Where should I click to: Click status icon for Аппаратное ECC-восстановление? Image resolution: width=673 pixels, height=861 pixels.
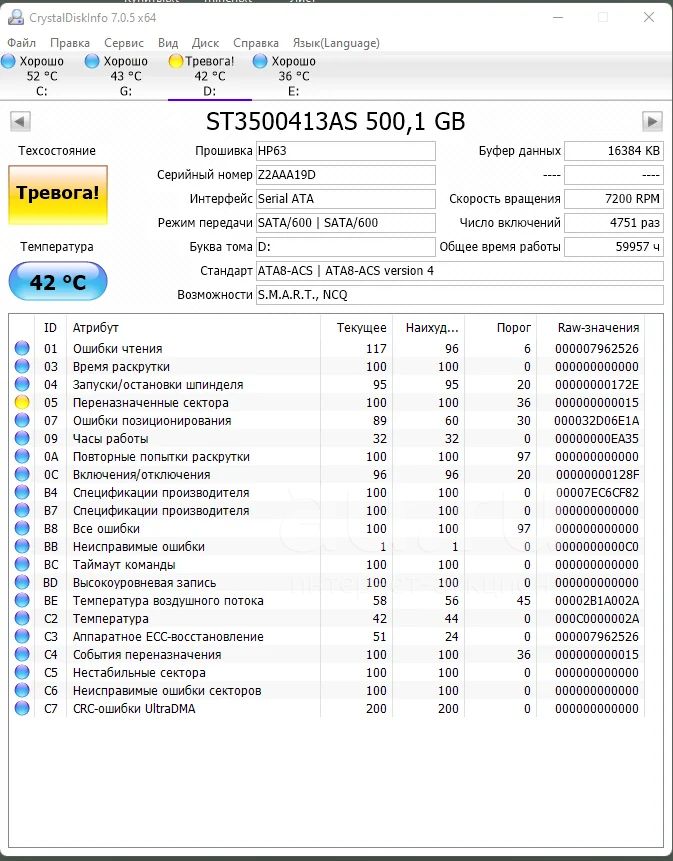(22, 636)
